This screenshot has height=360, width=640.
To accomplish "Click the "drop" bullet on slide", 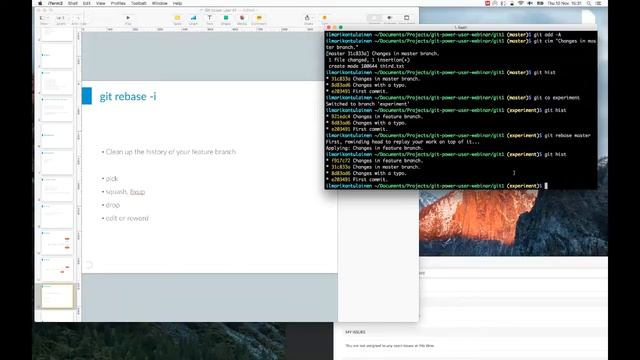I will [x=113, y=205].
